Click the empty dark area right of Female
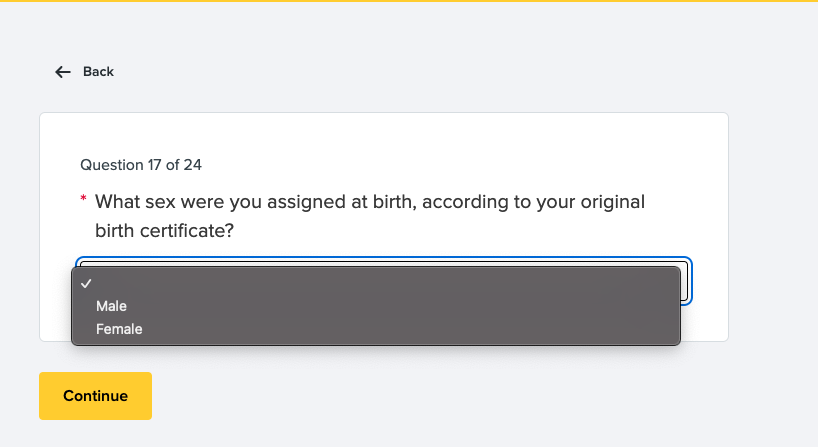 pos(400,328)
